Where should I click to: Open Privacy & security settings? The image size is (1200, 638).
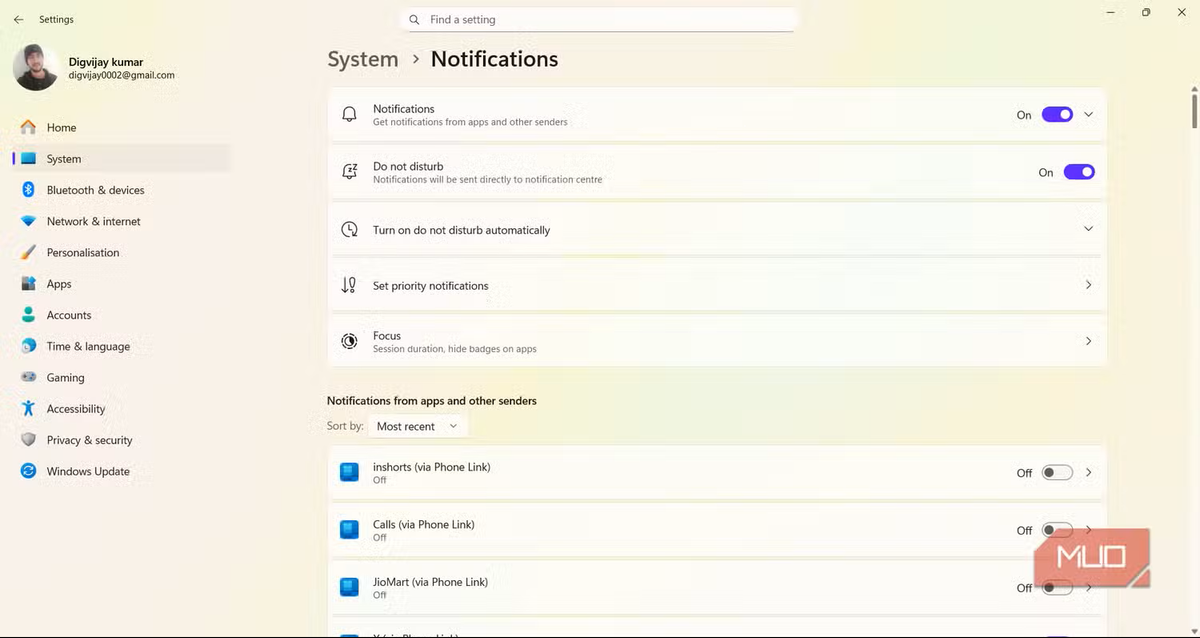[121, 440]
